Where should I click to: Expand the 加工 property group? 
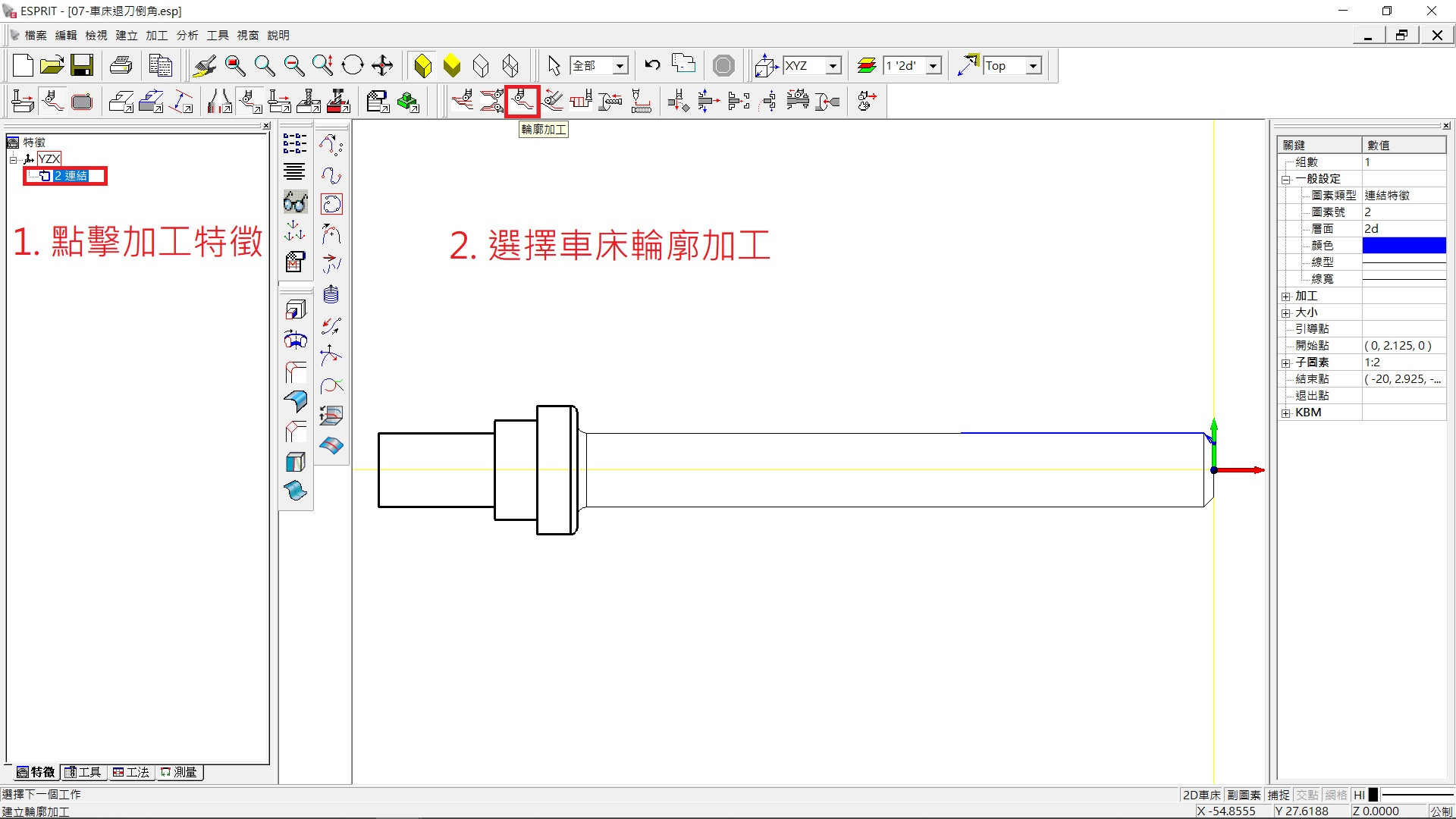1286,297
